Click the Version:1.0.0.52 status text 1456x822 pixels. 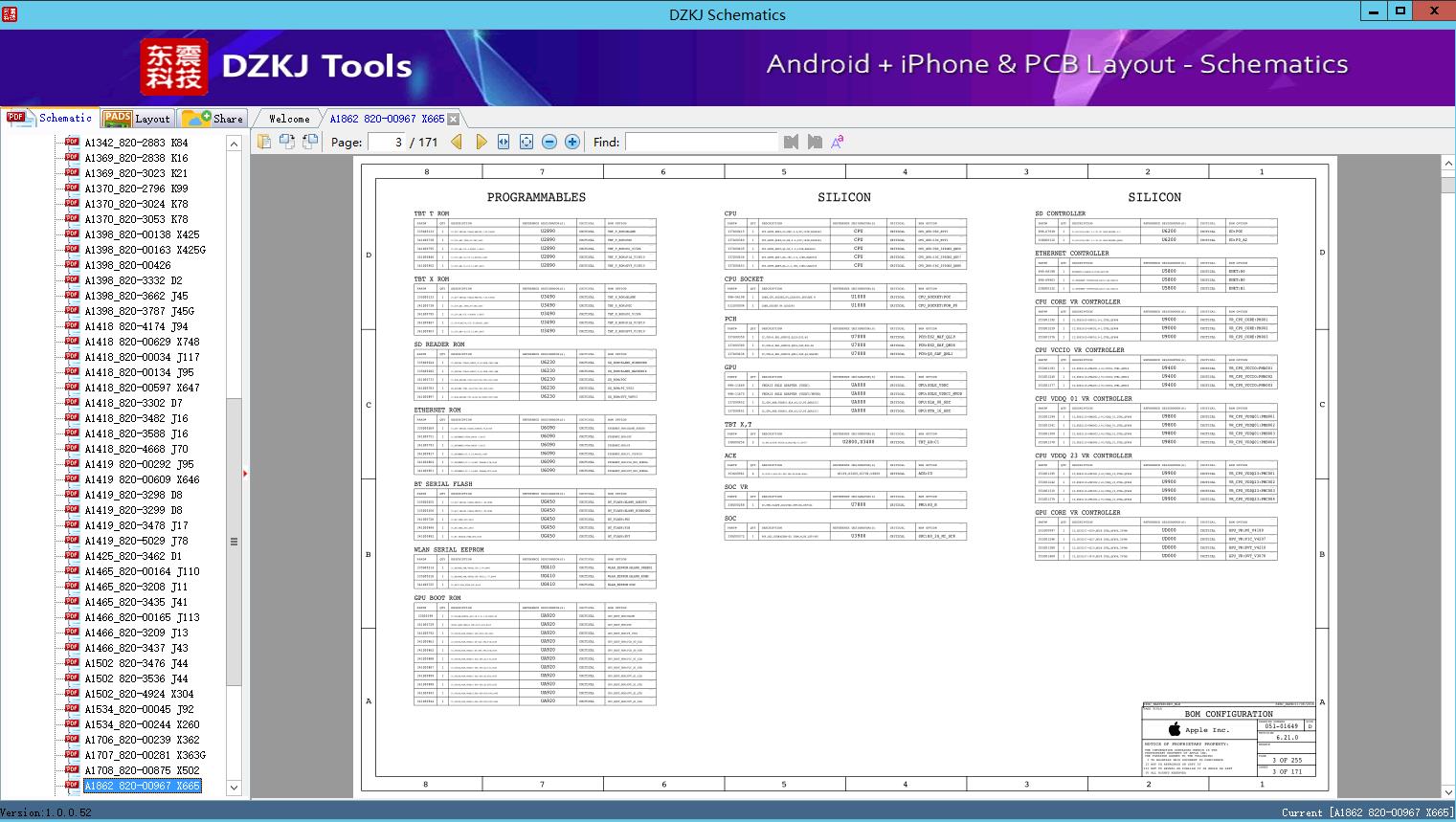tap(46, 812)
